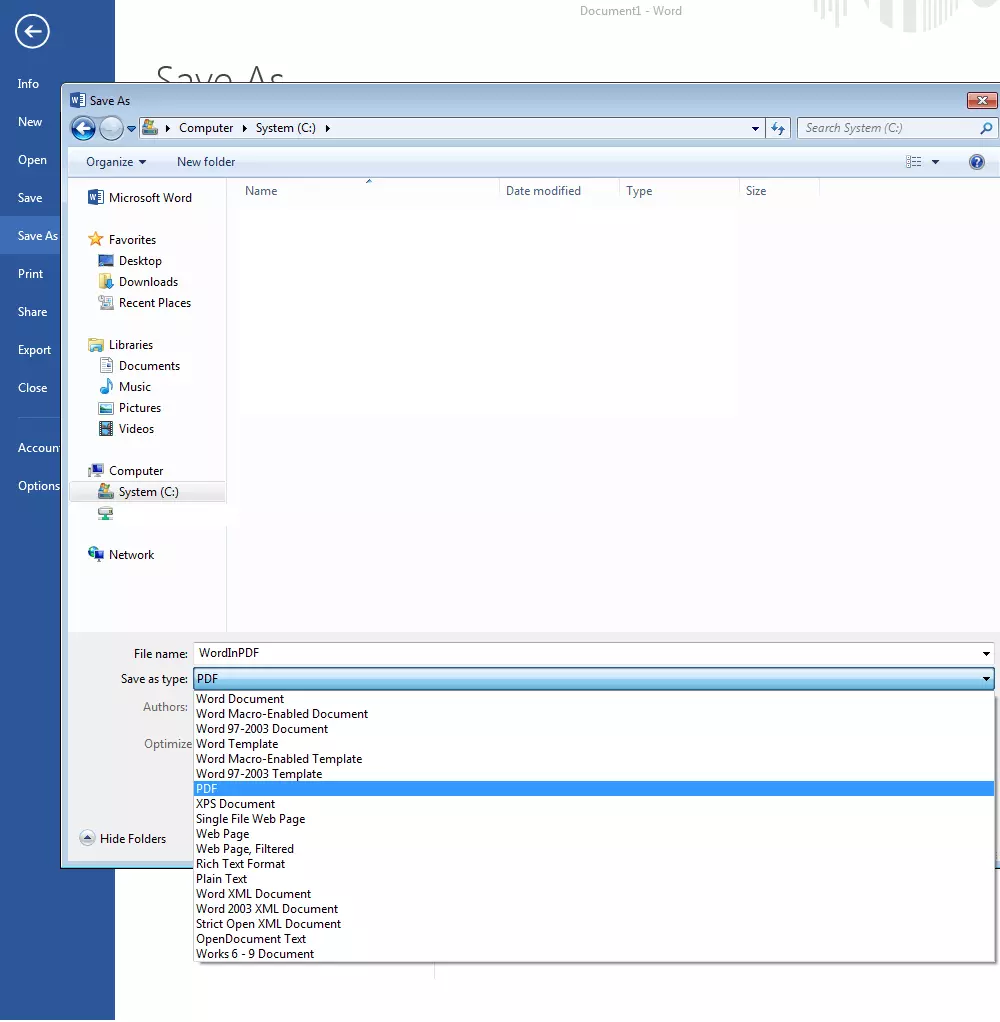
Task: Click the search magnifier icon
Action: pos(986,128)
